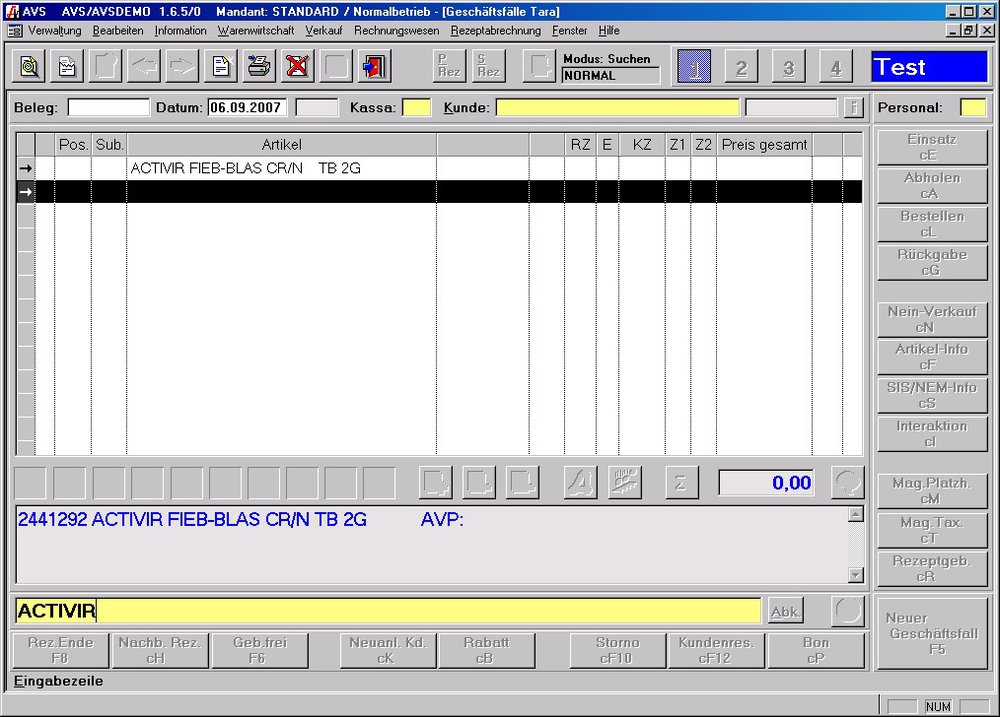Click the printer icon in toolbar
Screen dimensions: 1000x717
258,67
